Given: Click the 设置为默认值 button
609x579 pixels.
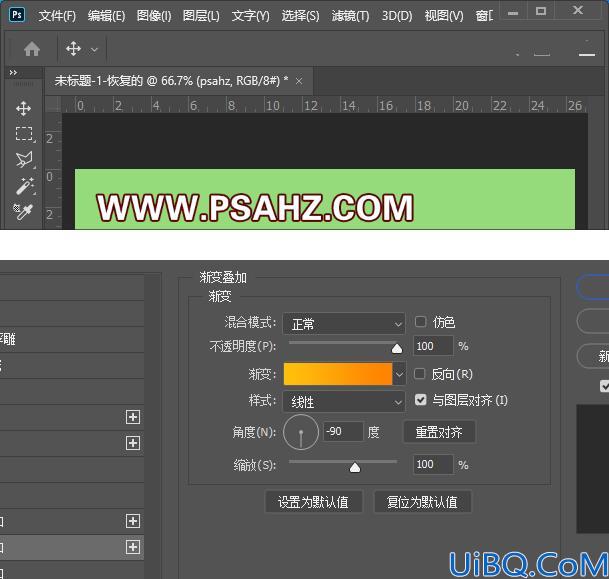Looking at the screenshot, I should (313, 502).
